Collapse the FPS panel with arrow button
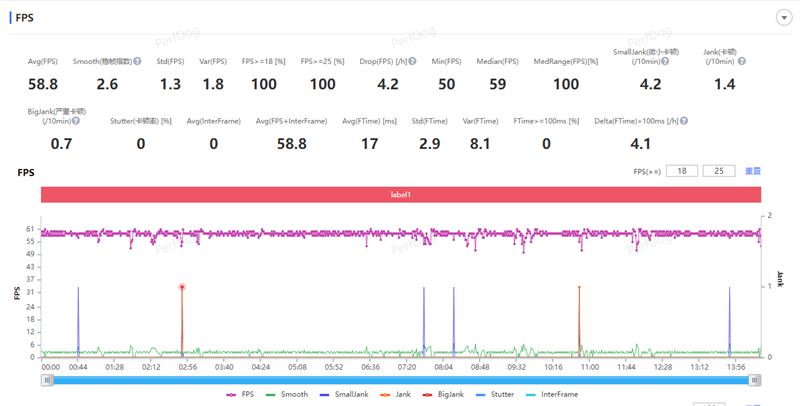 coord(784,17)
